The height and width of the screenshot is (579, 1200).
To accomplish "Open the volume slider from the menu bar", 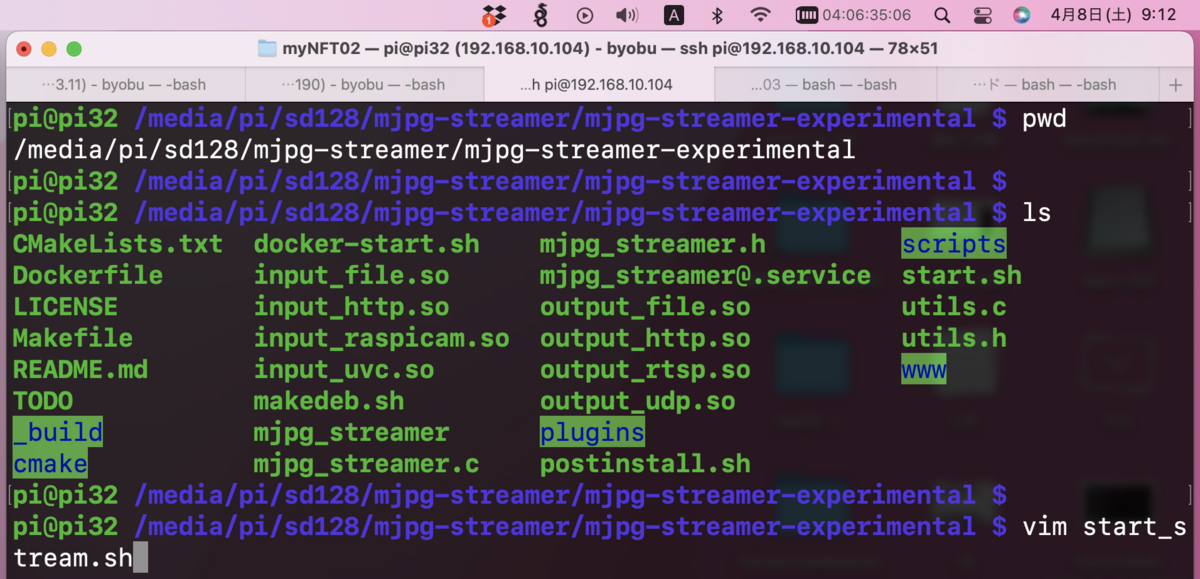I will [x=627, y=15].
